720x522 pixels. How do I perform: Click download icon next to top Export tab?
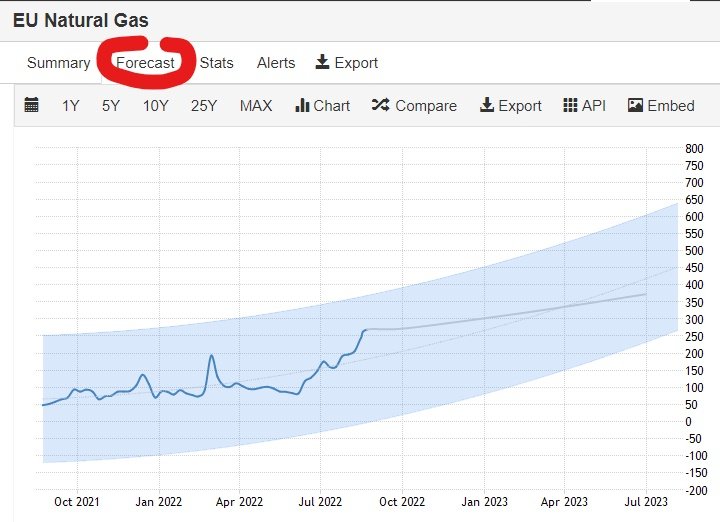click(x=322, y=62)
